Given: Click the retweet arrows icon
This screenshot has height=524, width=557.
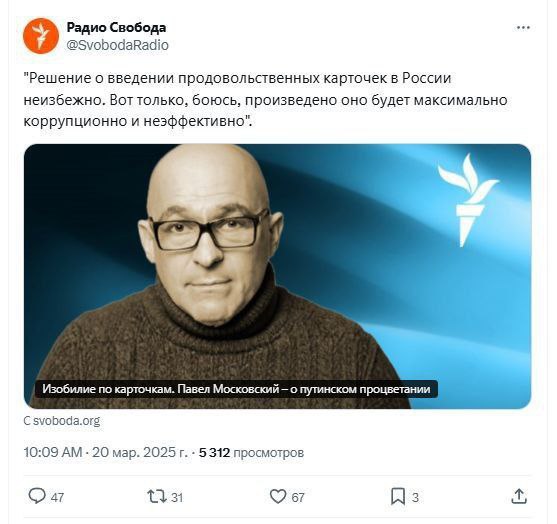Looking at the screenshot, I should click(x=157, y=496).
